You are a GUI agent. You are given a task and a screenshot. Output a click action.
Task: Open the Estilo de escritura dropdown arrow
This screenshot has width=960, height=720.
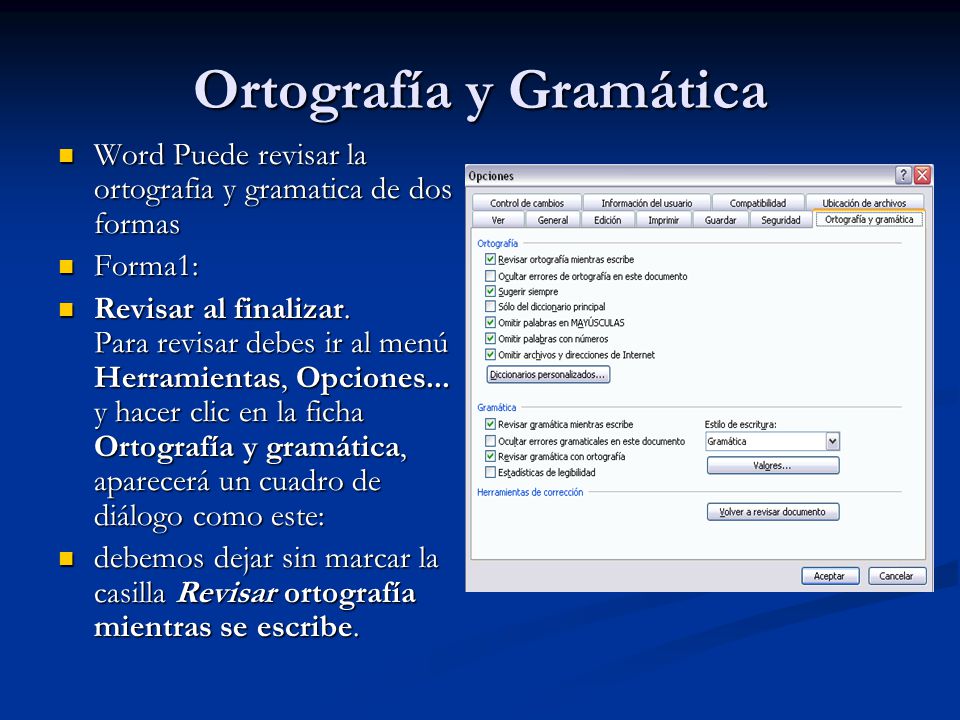pyautogui.click(x=832, y=441)
